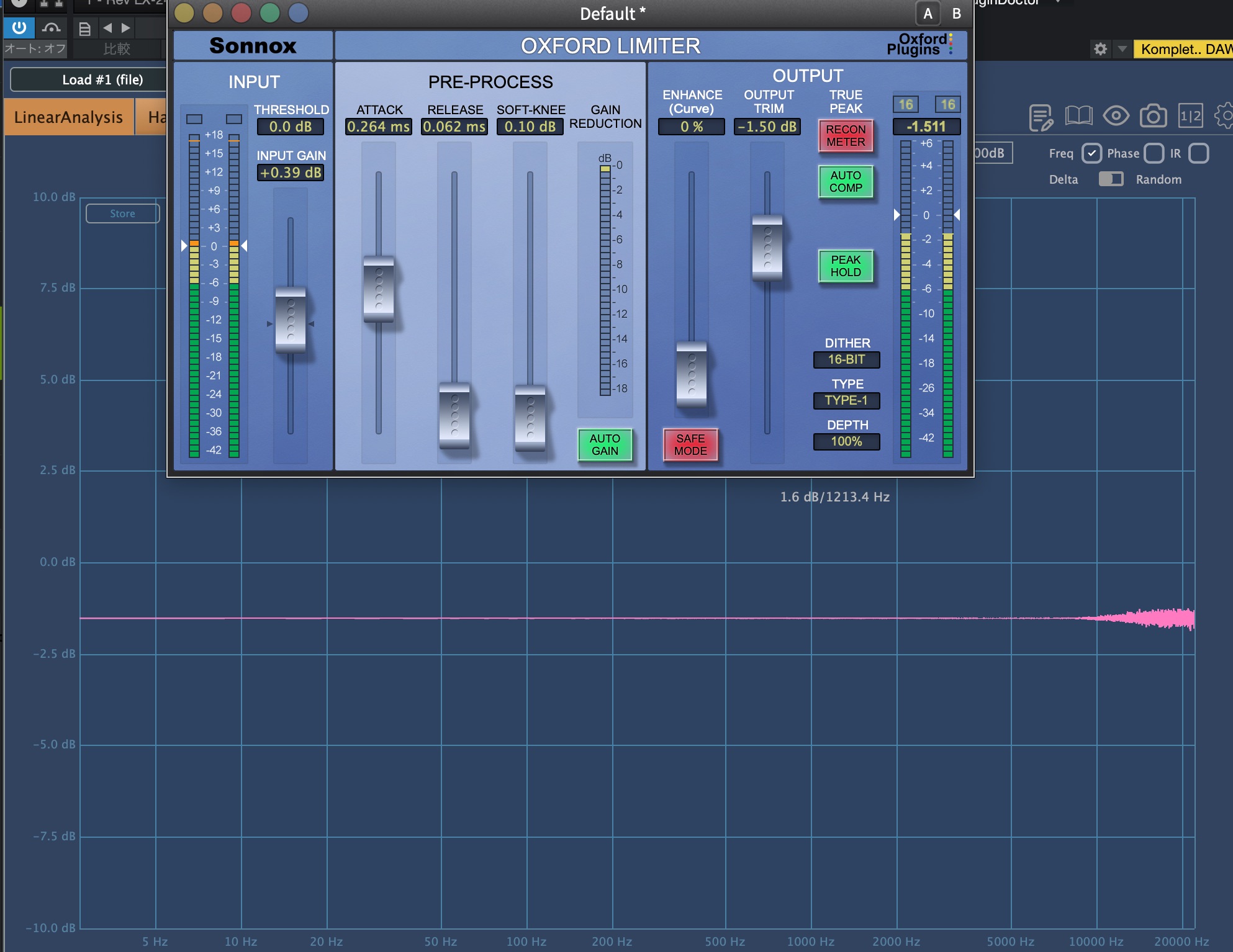Open the DITHER 16-BIT selector
This screenshot has height=952, width=1233.
click(846, 360)
